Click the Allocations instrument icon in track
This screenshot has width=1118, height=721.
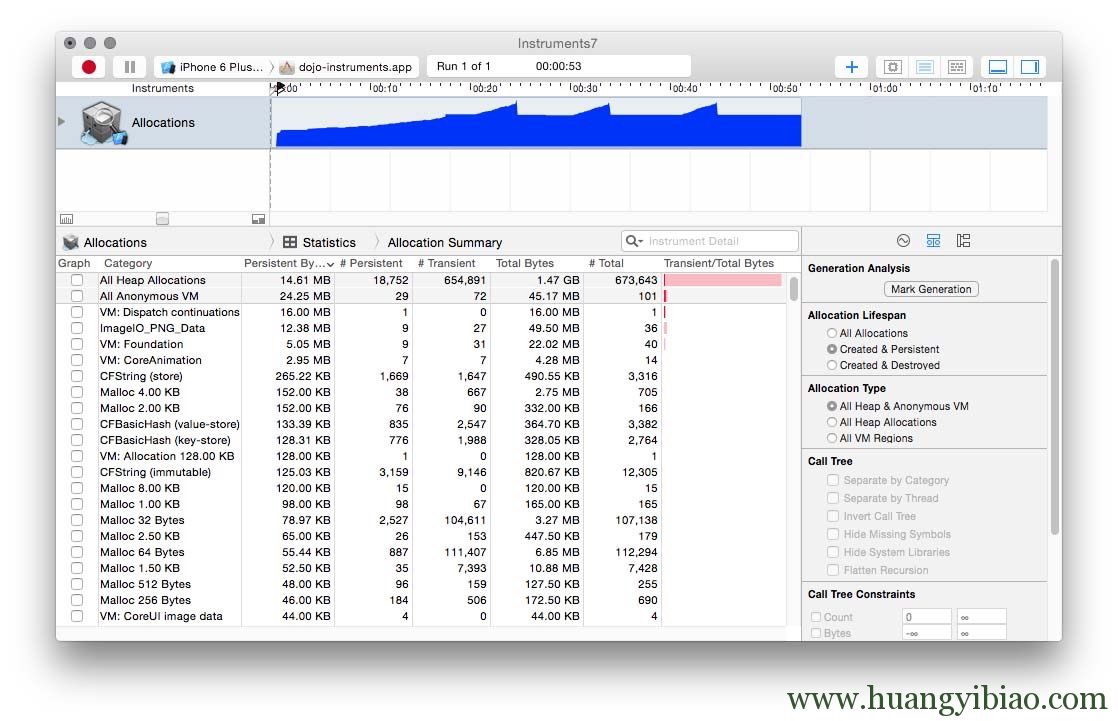click(103, 123)
